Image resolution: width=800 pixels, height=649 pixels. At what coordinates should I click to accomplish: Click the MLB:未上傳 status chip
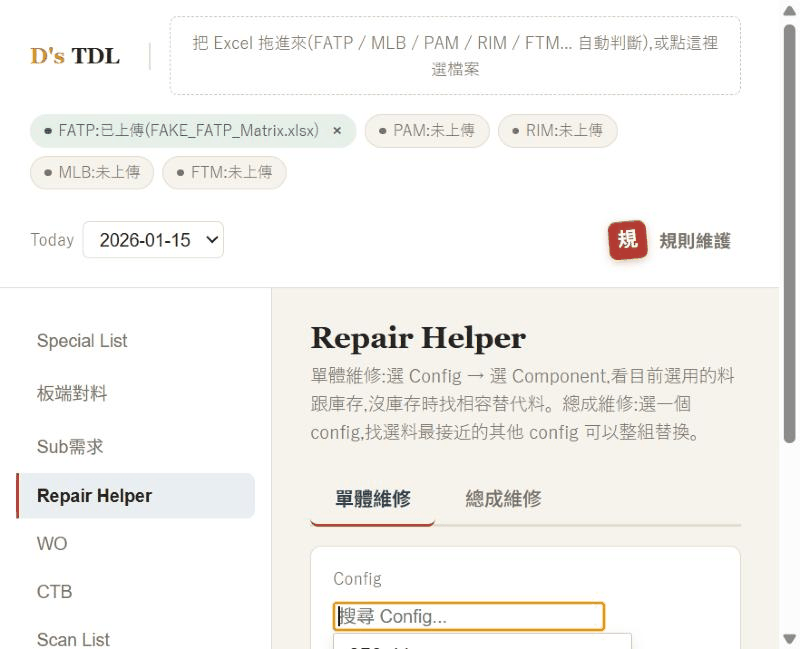click(x=92, y=172)
